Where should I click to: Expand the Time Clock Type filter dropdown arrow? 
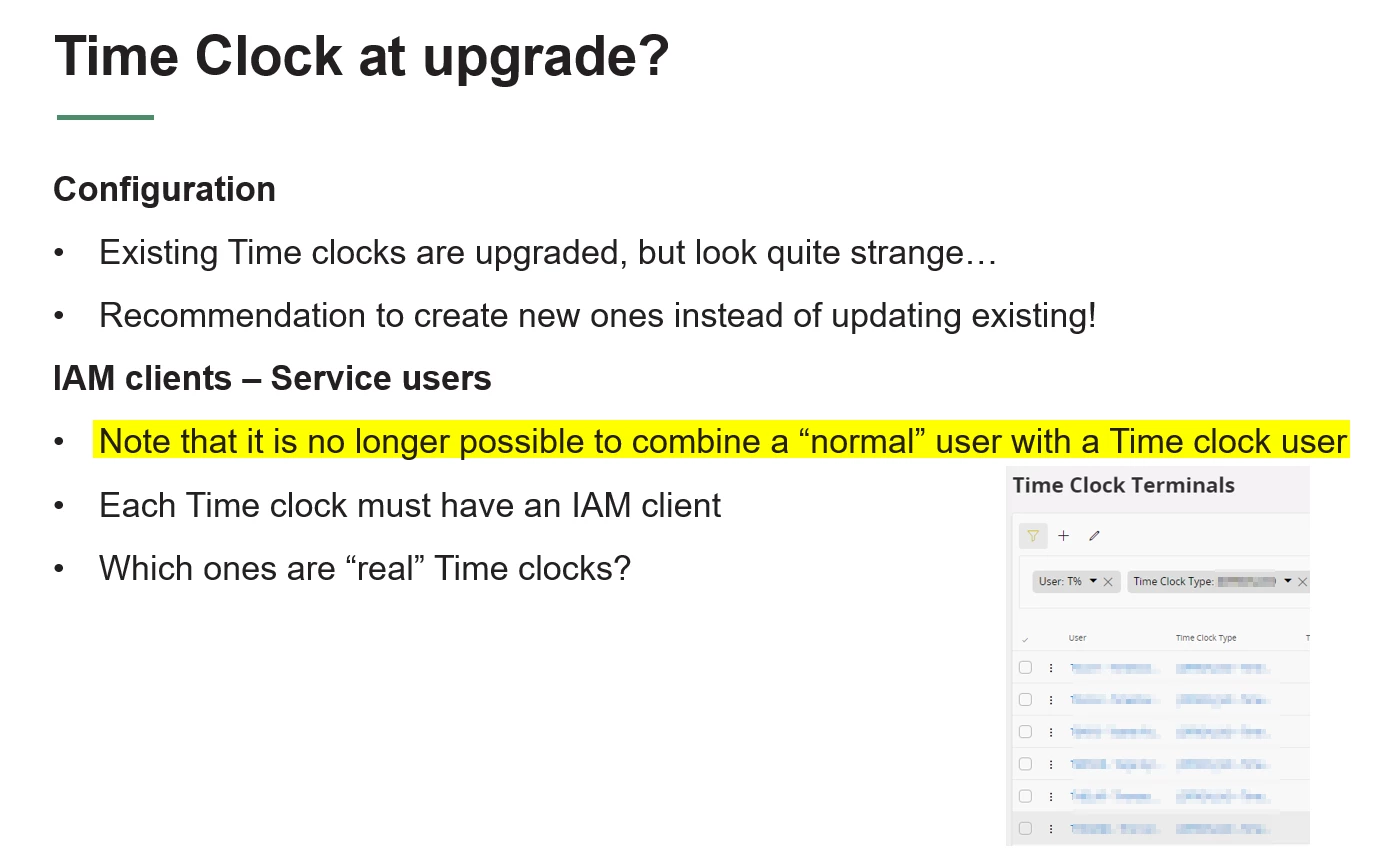[x=1288, y=581]
